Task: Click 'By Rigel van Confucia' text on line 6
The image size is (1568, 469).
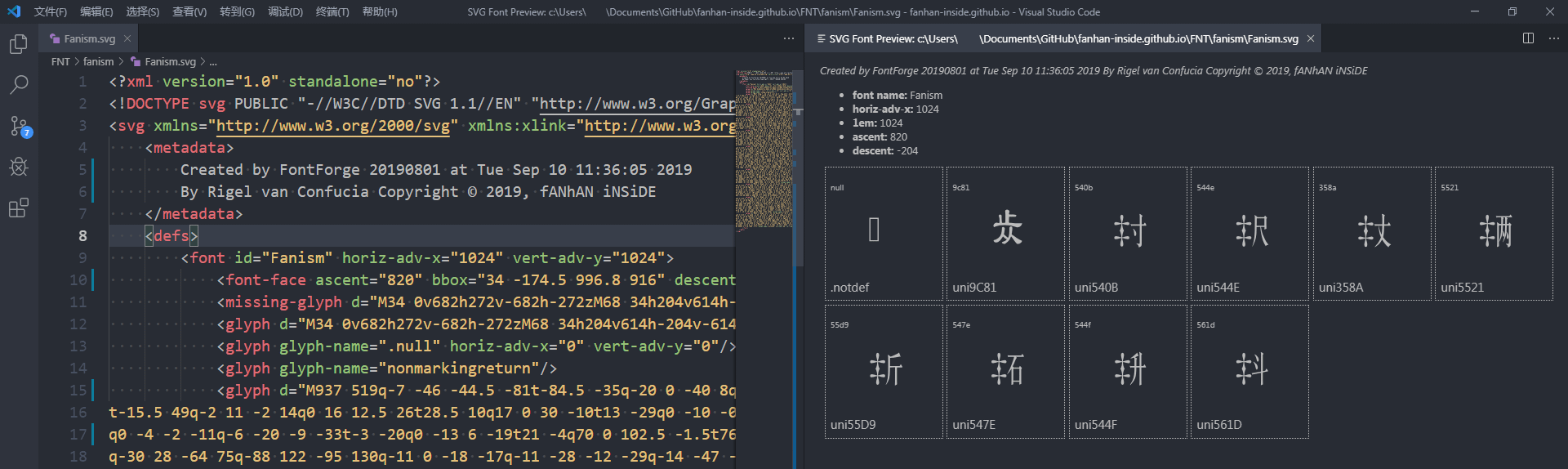Action: coord(418,191)
